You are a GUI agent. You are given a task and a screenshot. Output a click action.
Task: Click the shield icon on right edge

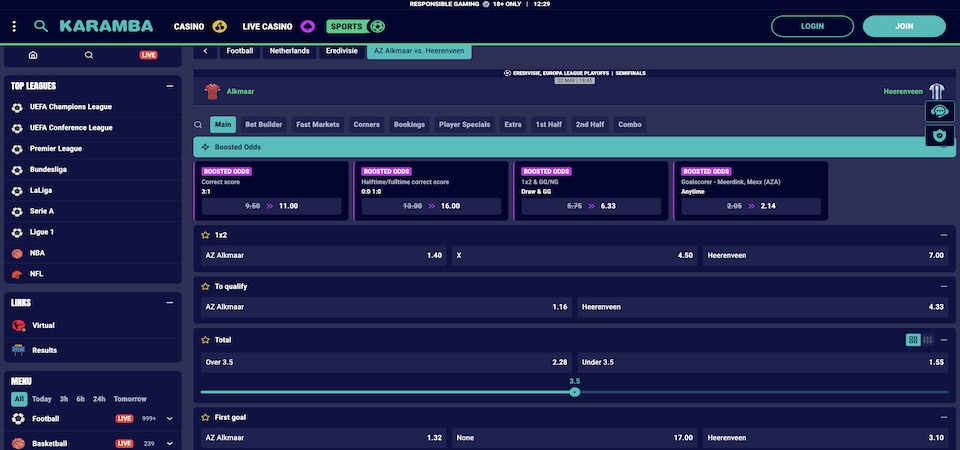(939, 135)
